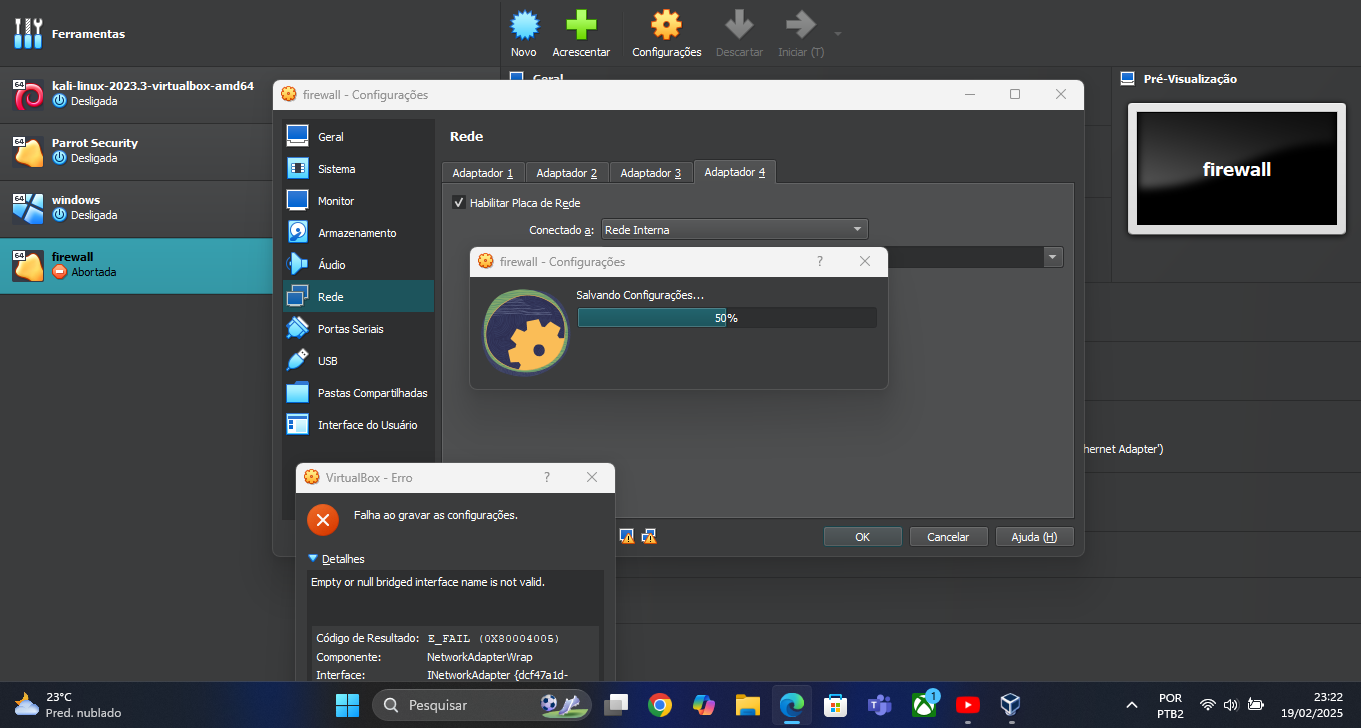
Task: Click help button in VirtualBox Erro dialog
Action: (x=546, y=477)
